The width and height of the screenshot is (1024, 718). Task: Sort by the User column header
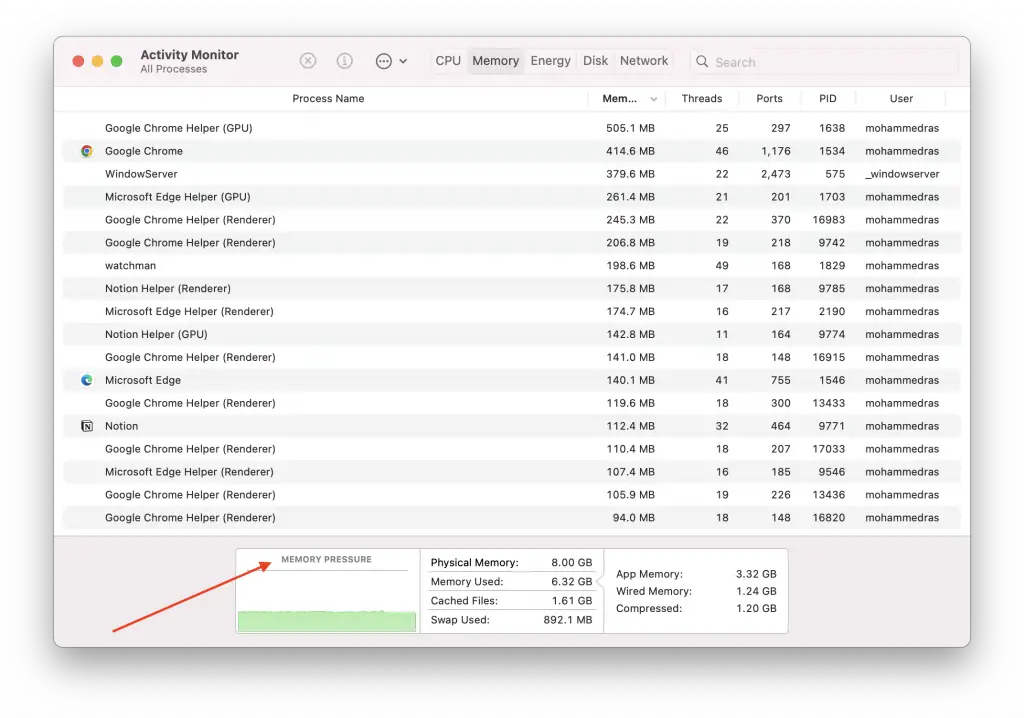(x=901, y=99)
